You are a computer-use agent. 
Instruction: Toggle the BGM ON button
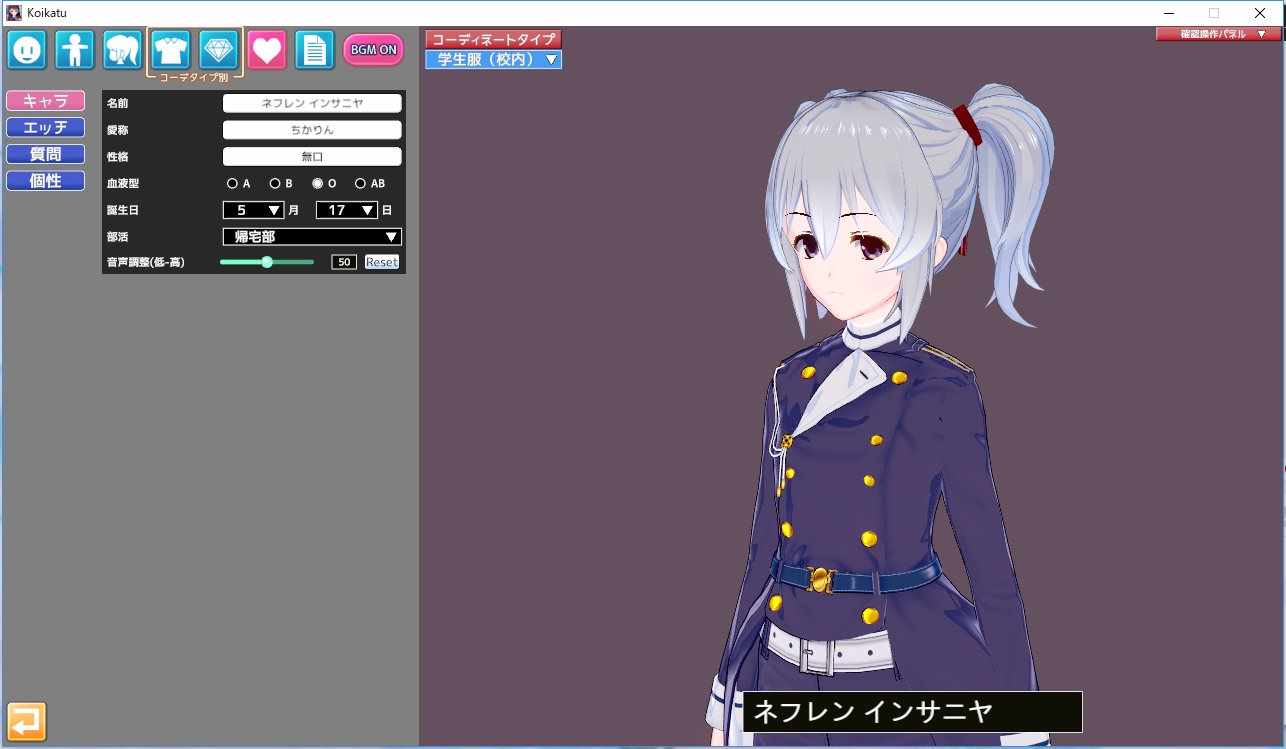(x=373, y=50)
